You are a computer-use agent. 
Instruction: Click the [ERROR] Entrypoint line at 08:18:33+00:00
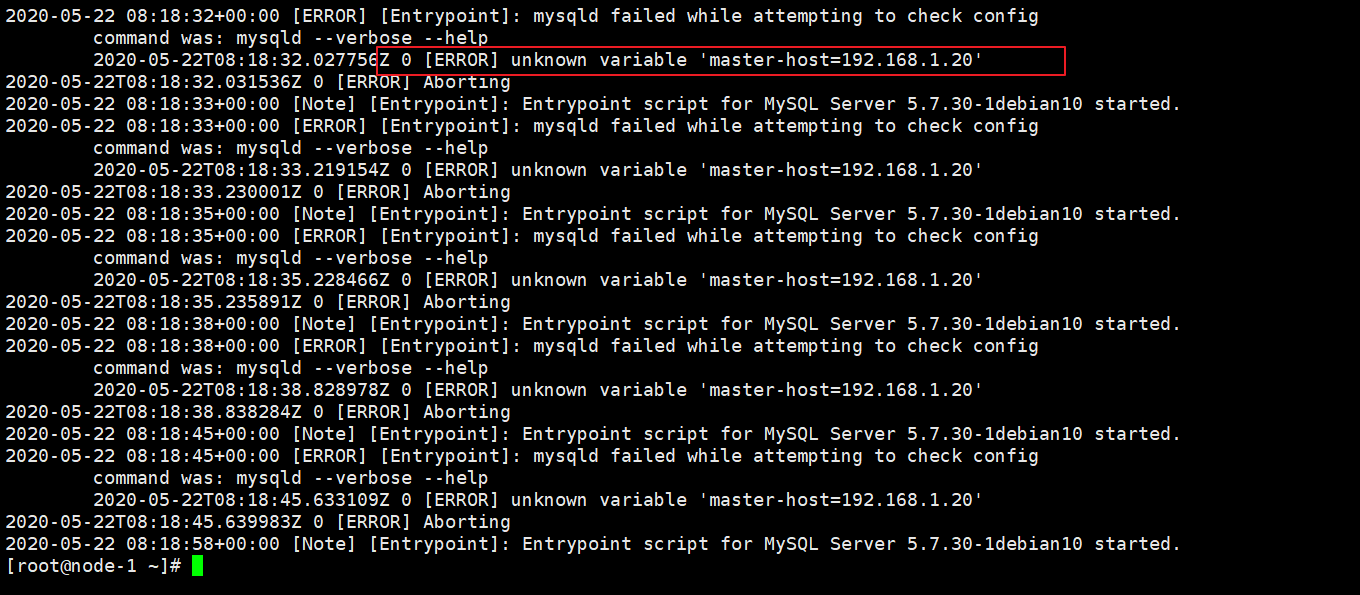(522, 126)
